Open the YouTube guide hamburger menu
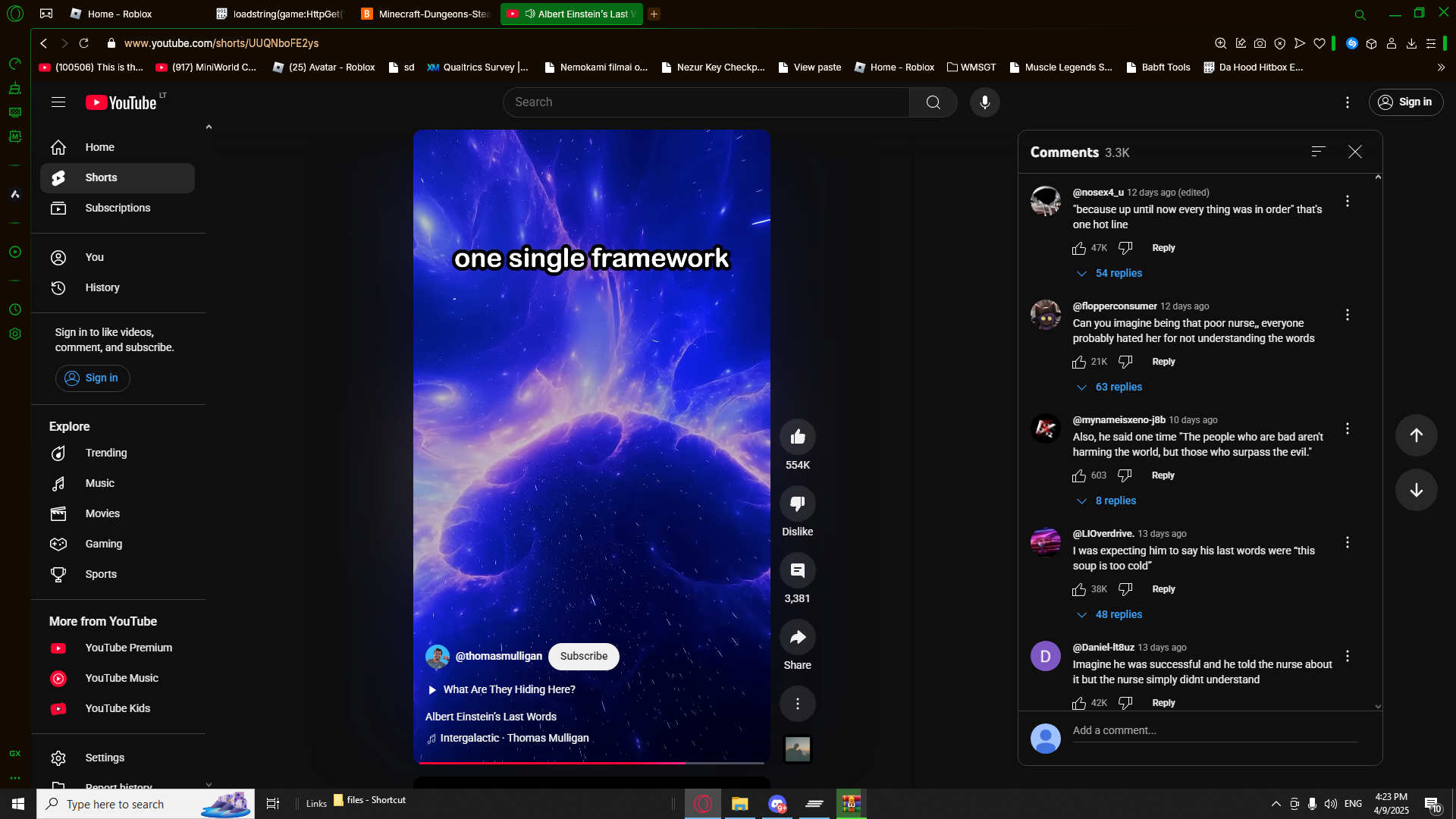The height and width of the screenshot is (819, 1456). pos(58,102)
